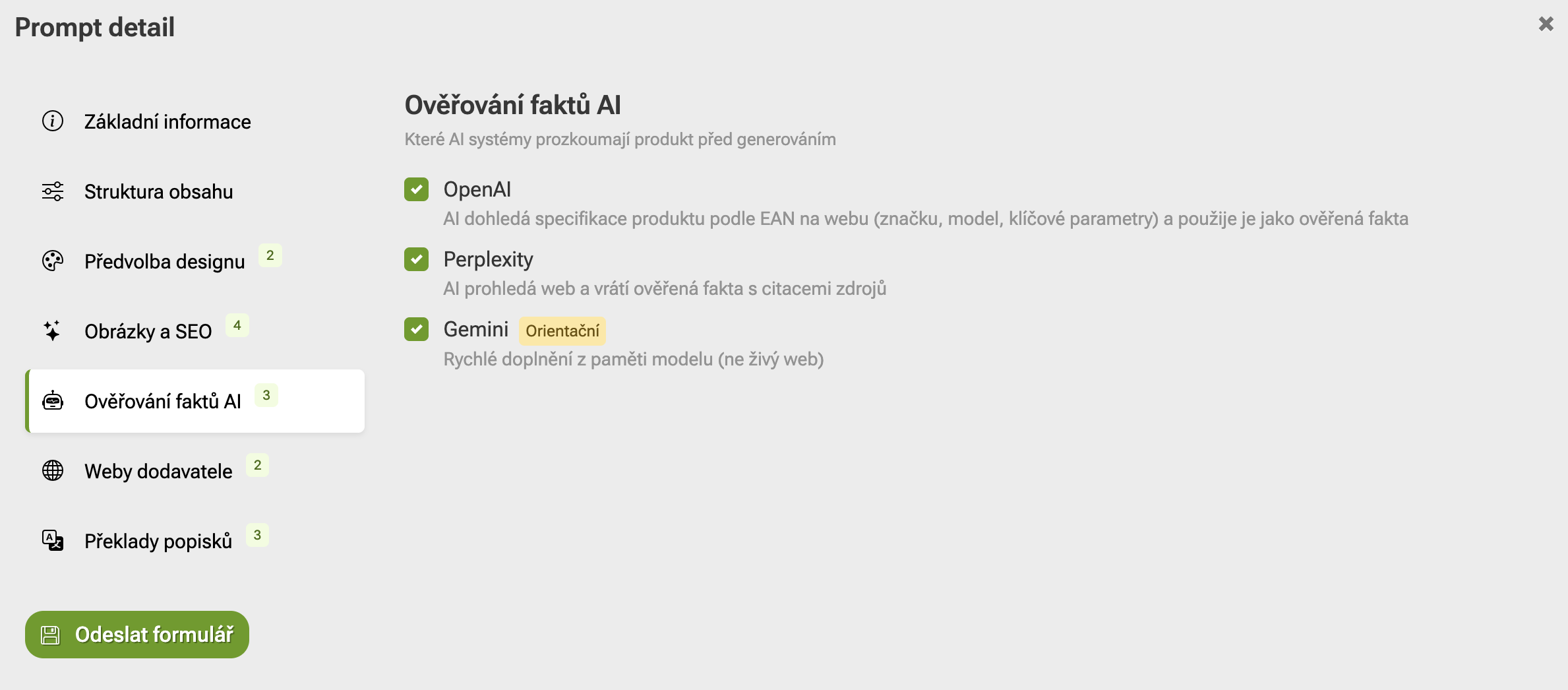Screen dimensions: 1568x690
Task: Open the Weby dodavatele tab label
Action: (x=158, y=472)
